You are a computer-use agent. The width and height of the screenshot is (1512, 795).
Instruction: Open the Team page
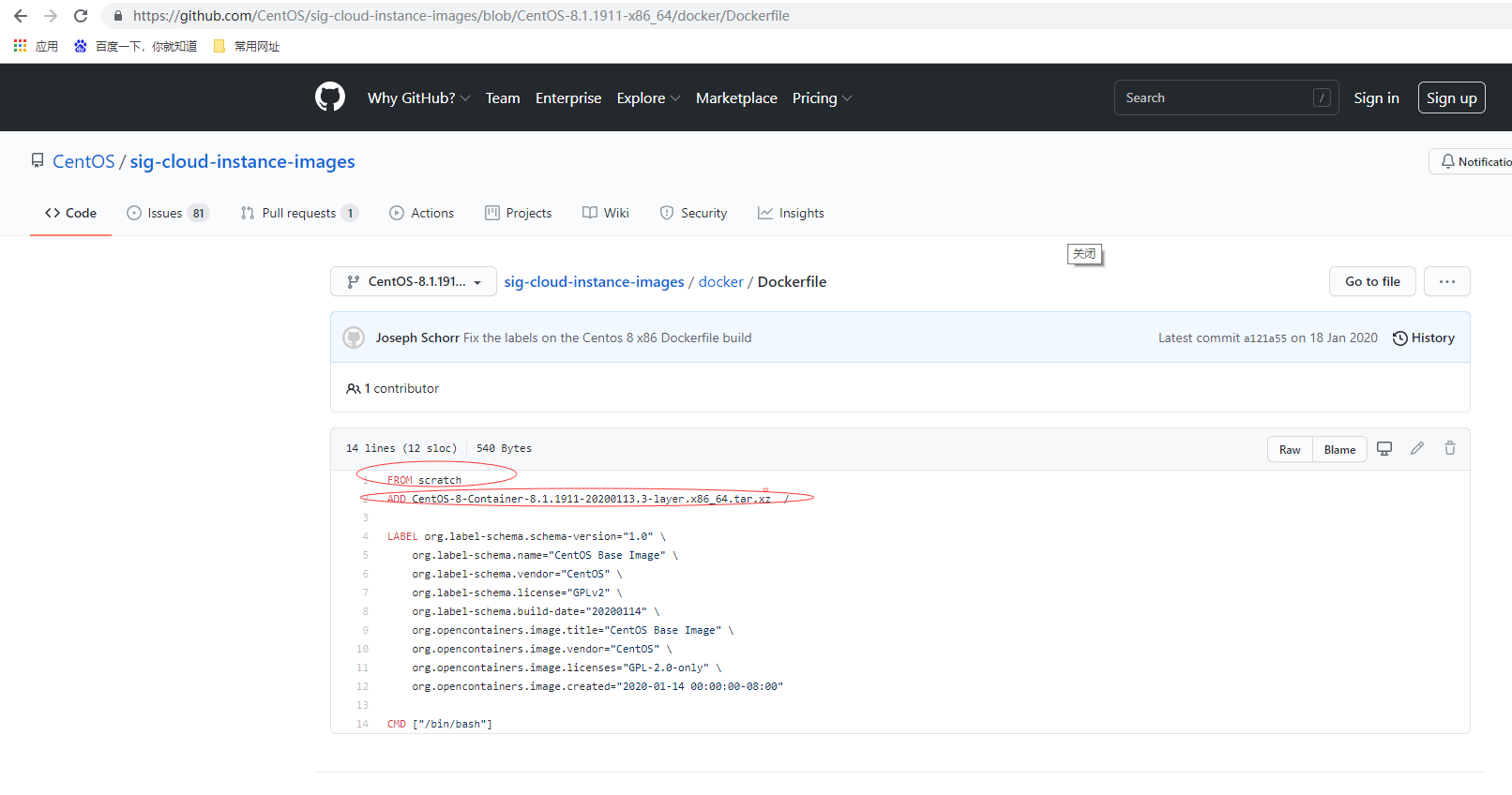pos(503,98)
